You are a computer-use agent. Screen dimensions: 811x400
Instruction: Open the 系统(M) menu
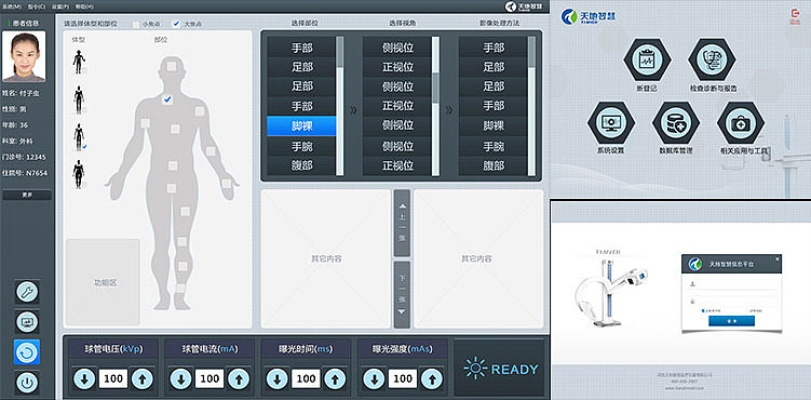coord(10,6)
